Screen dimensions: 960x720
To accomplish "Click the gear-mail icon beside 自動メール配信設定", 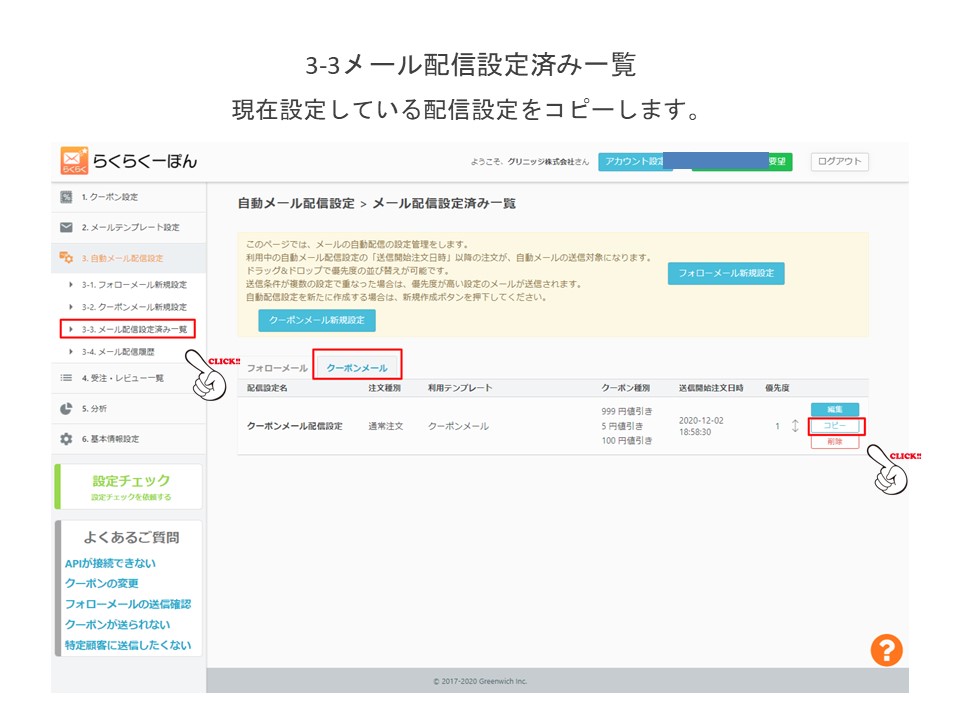I will [66, 258].
